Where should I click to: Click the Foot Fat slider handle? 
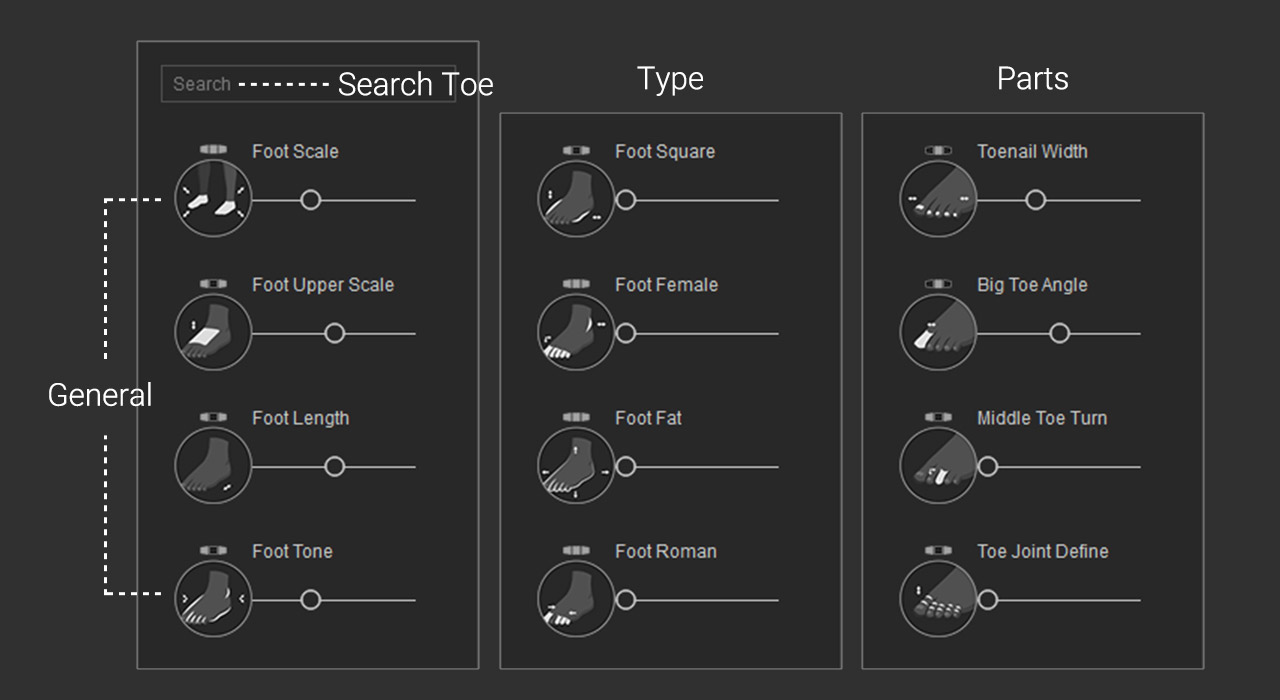(626, 467)
